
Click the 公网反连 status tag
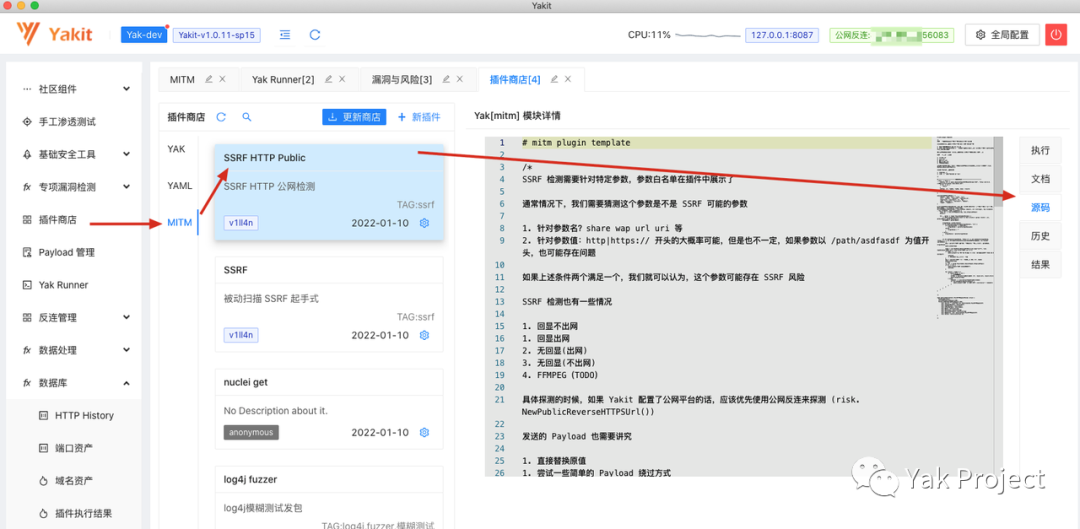[892, 34]
